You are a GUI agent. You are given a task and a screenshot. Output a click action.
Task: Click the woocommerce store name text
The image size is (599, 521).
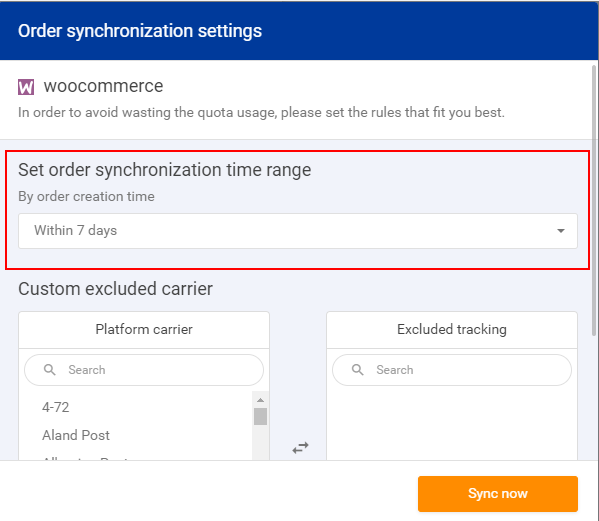[103, 86]
